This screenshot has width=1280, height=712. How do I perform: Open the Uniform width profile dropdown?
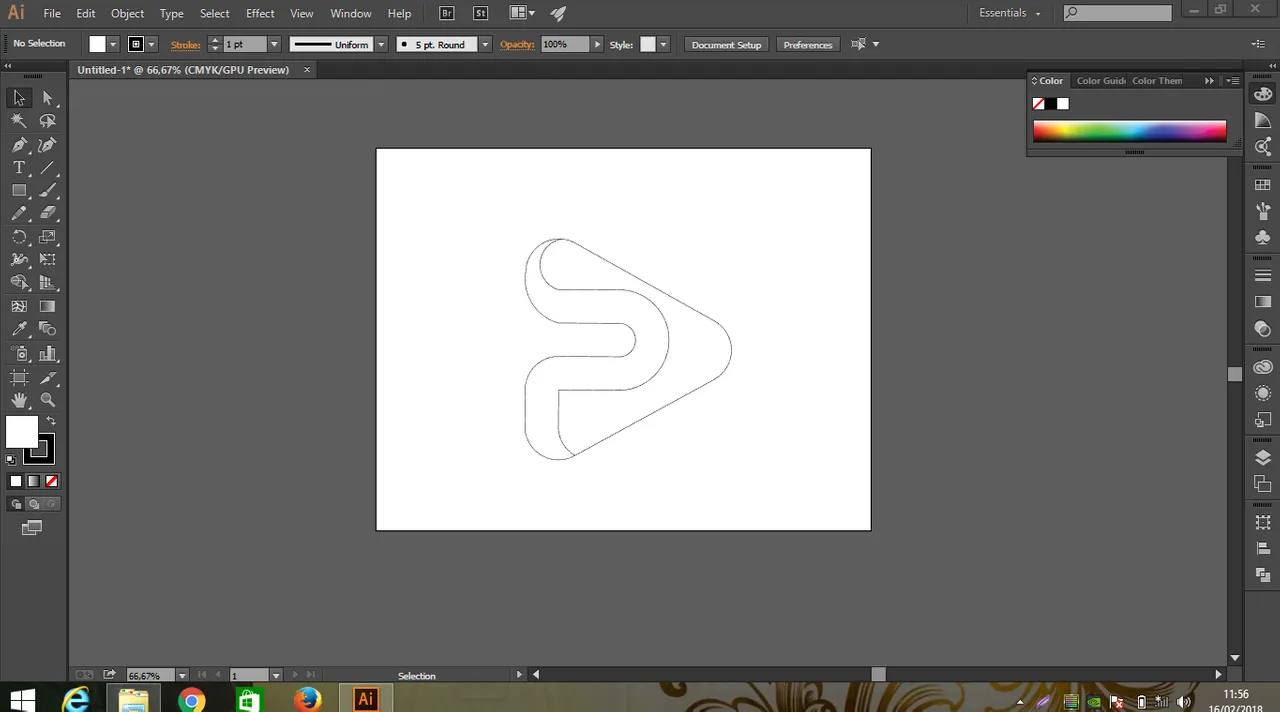(381, 45)
